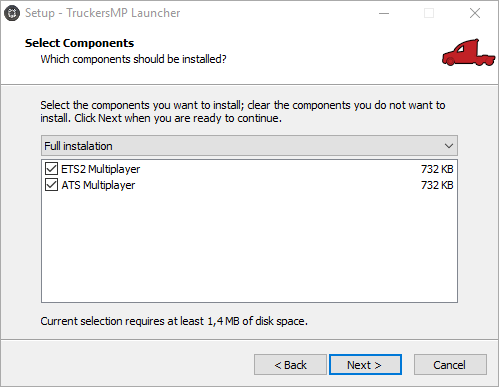Click the ATS Multiplayer 732 KB size
This screenshot has height=387, width=499.
pos(437,185)
